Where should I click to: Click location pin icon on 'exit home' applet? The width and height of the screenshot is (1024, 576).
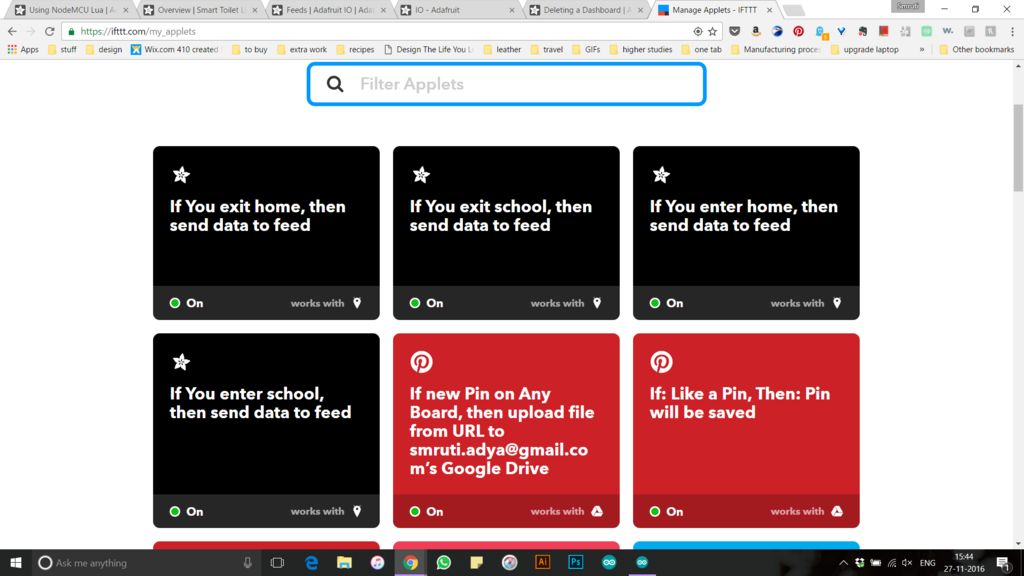pyautogui.click(x=357, y=303)
